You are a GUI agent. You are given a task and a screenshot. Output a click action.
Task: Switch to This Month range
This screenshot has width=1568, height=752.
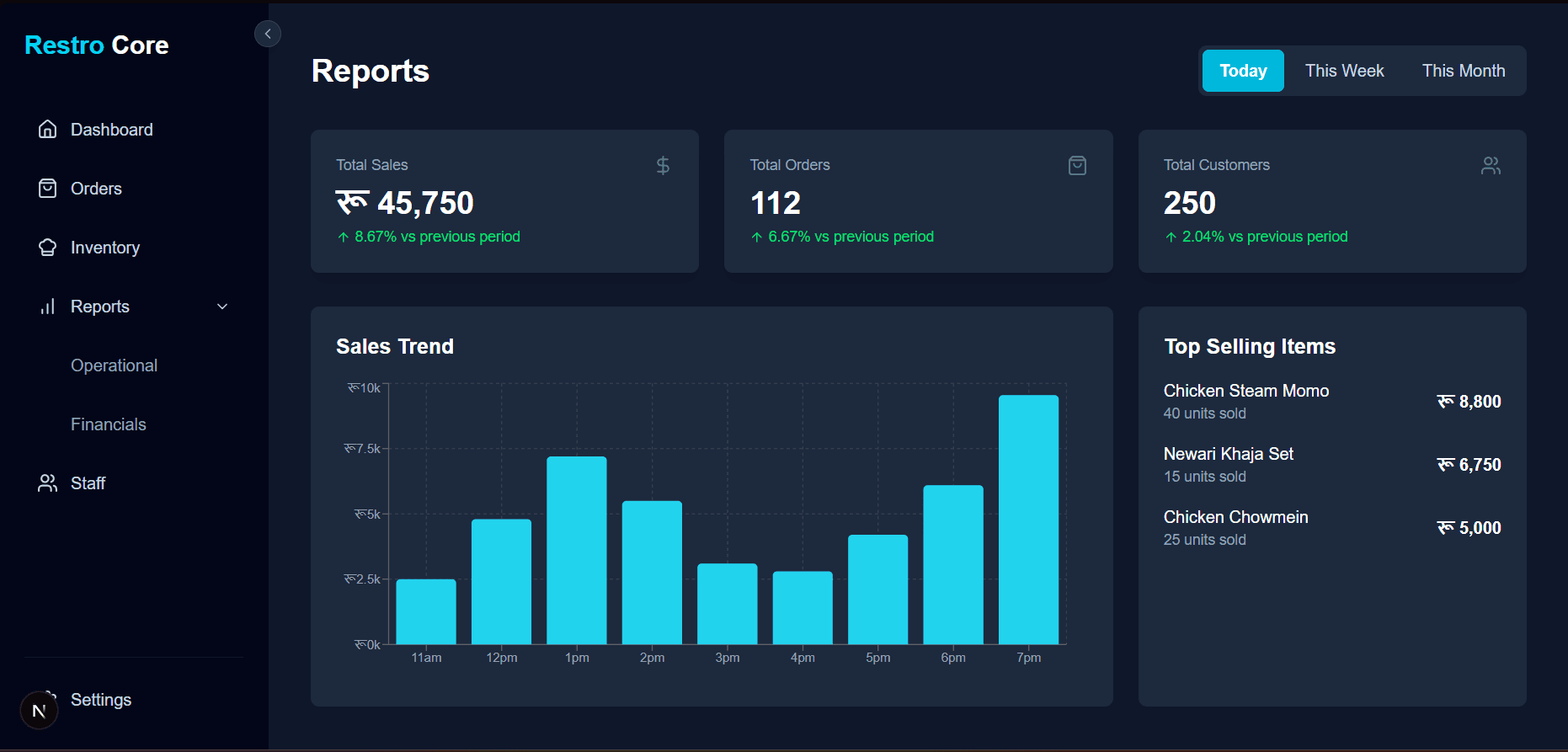tap(1463, 71)
